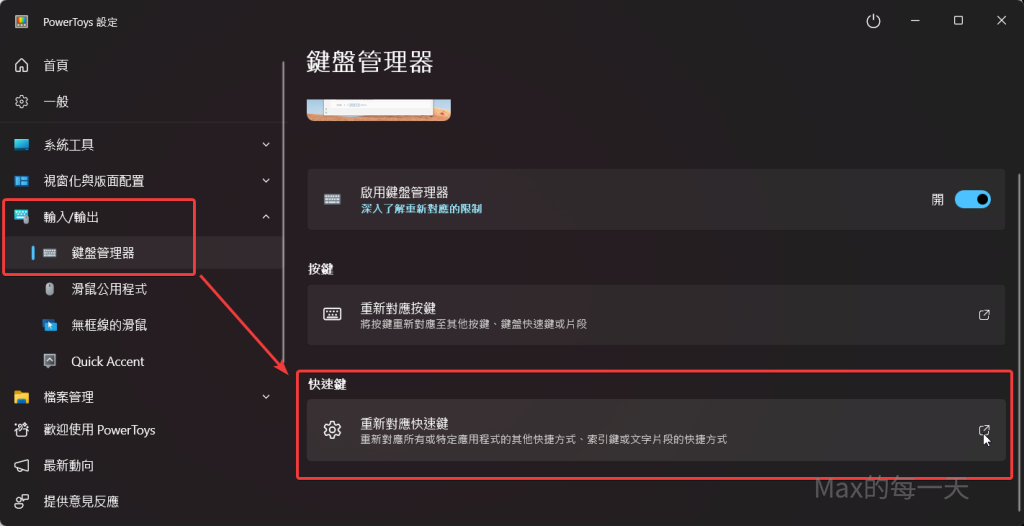Expand the 視窗化與版面配置 section chevron
The width and height of the screenshot is (1024, 526).
[266, 181]
